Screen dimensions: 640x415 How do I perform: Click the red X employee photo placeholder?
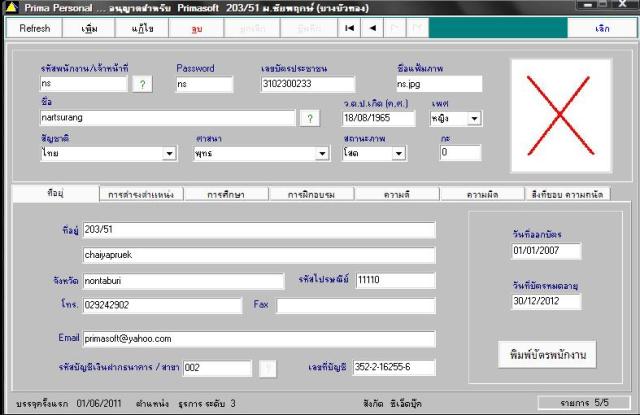(561, 116)
